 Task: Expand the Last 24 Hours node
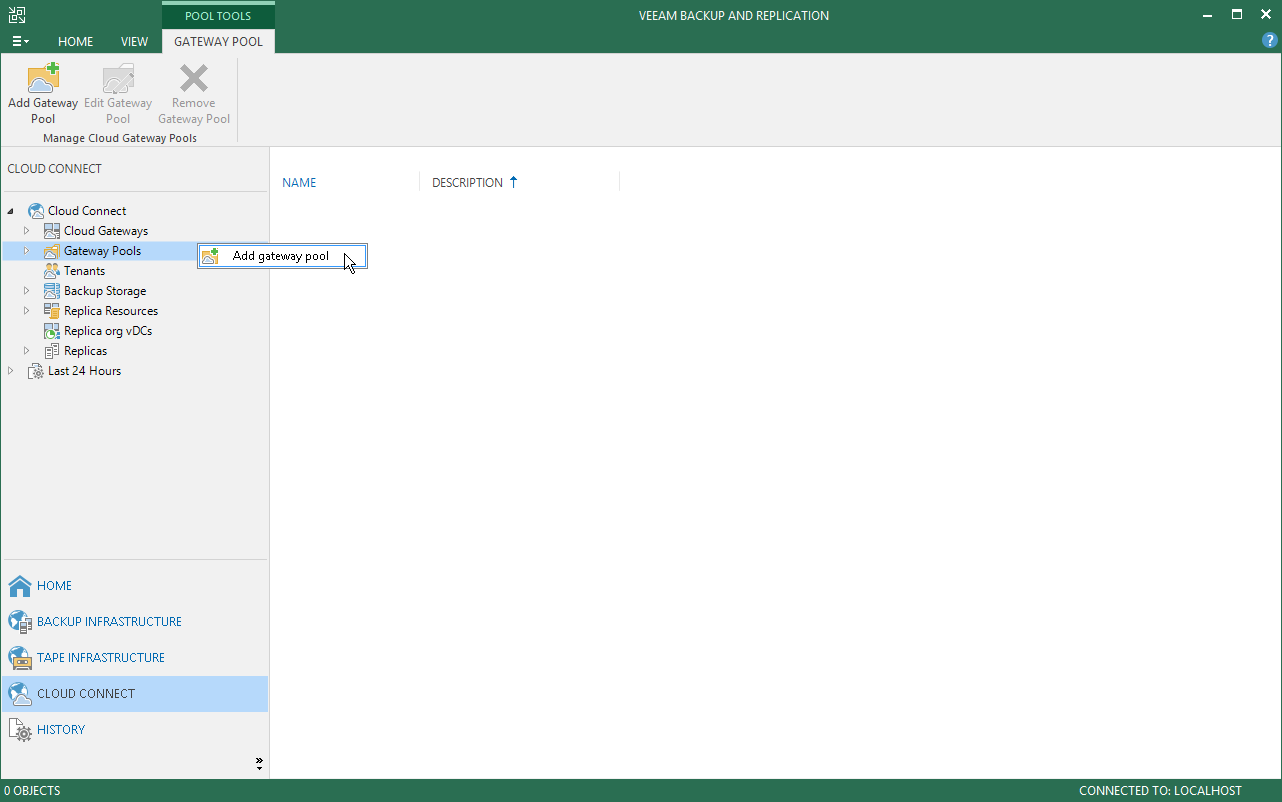pyautogui.click(x=11, y=371)
